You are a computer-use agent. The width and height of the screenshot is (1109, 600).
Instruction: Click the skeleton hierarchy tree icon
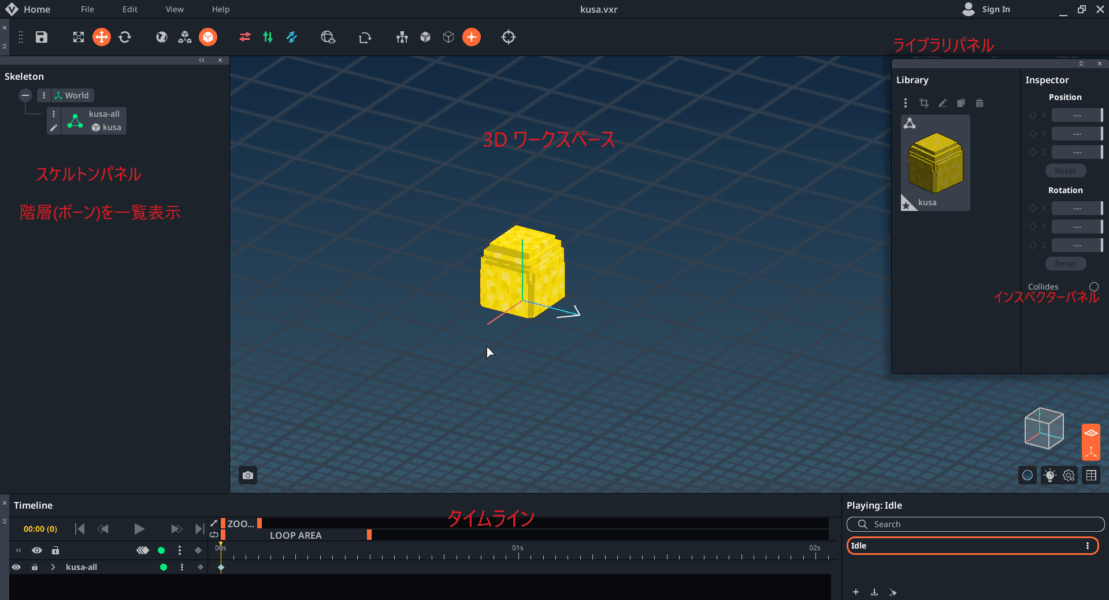click(x=402, y=38)
